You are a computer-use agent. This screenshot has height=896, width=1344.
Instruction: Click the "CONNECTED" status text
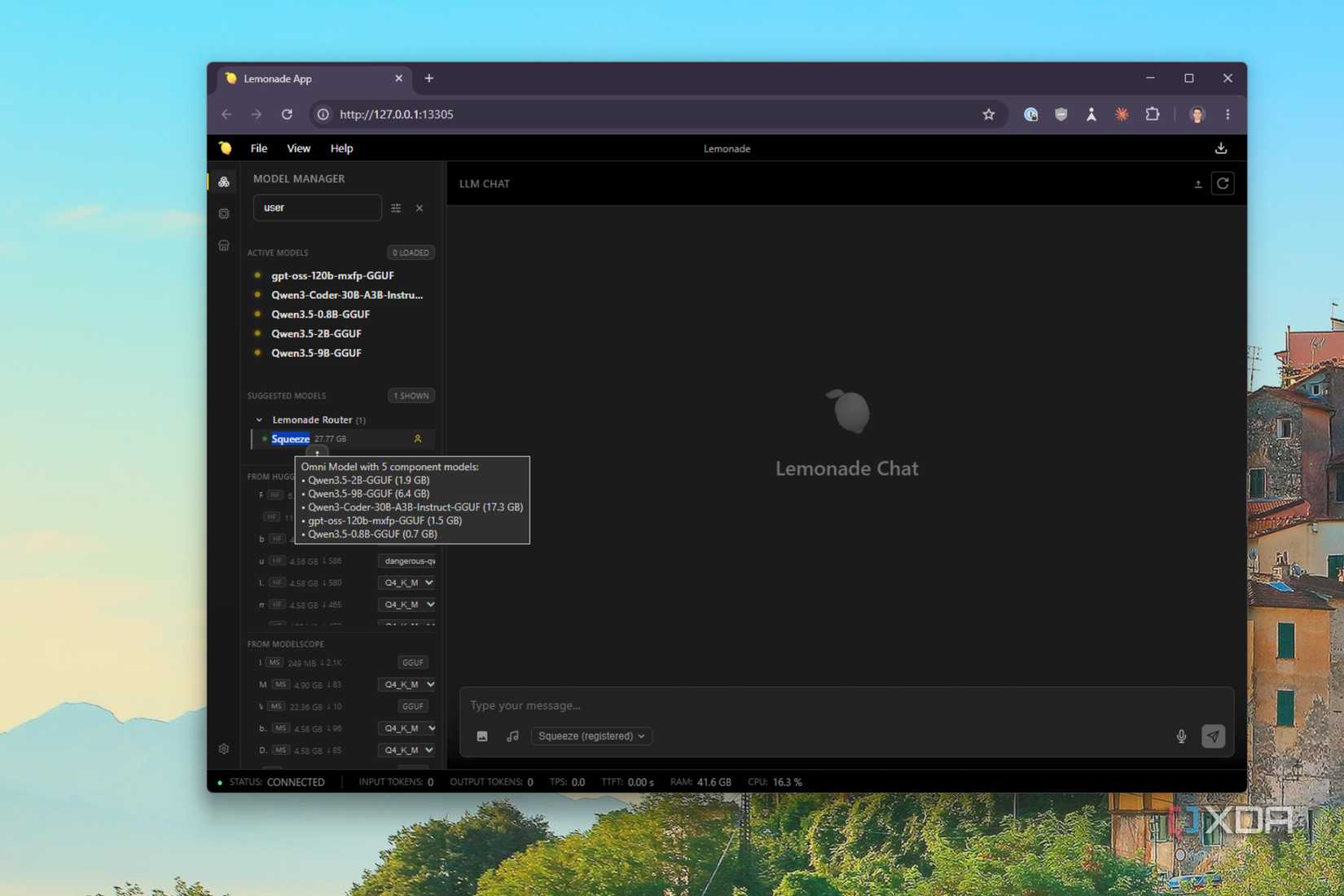click(x=296, y=782)
